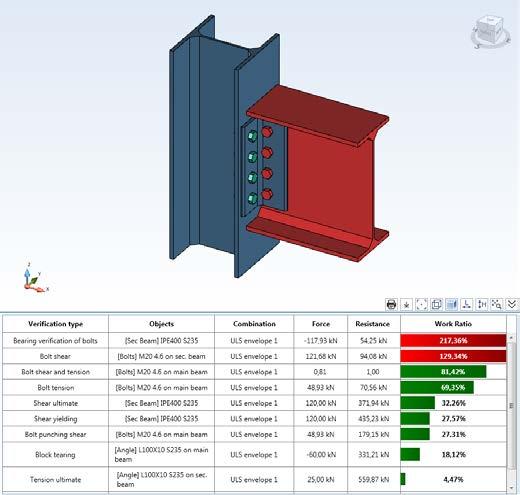Select the Shear ultimate verification row
Viewport: 520px width, 495px height.
click(254, 403)
